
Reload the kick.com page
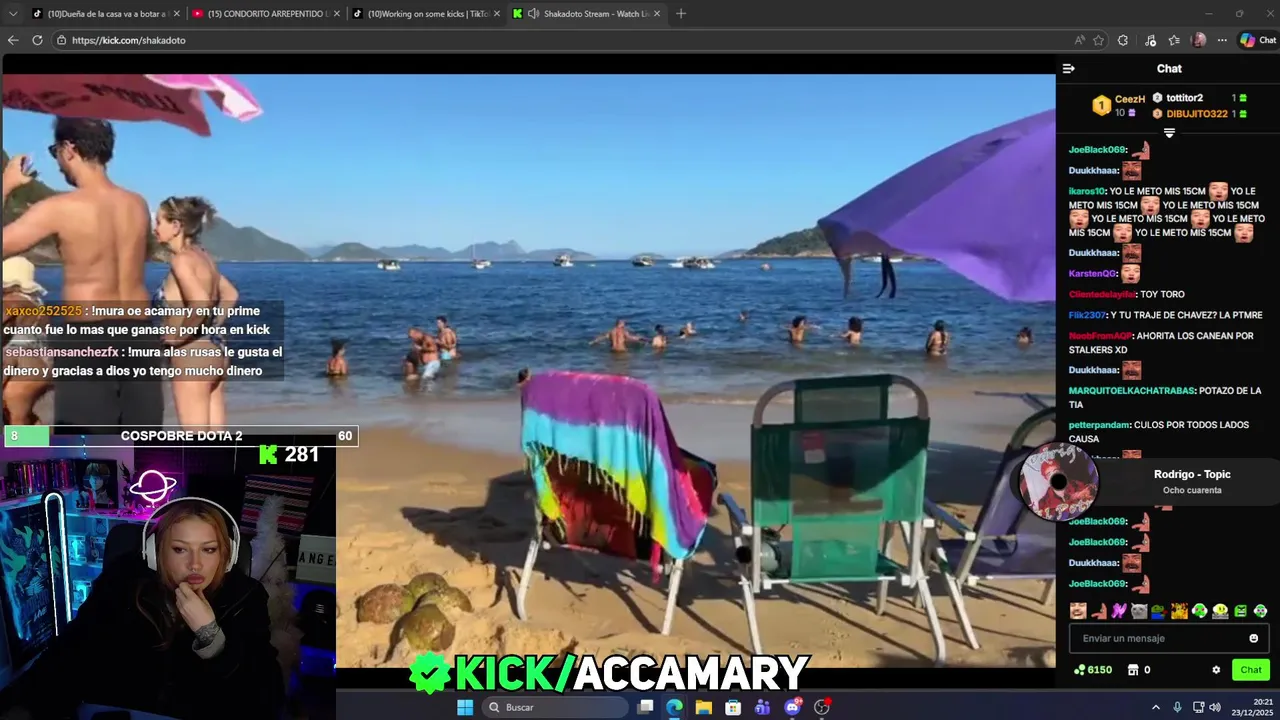point(37,40)
